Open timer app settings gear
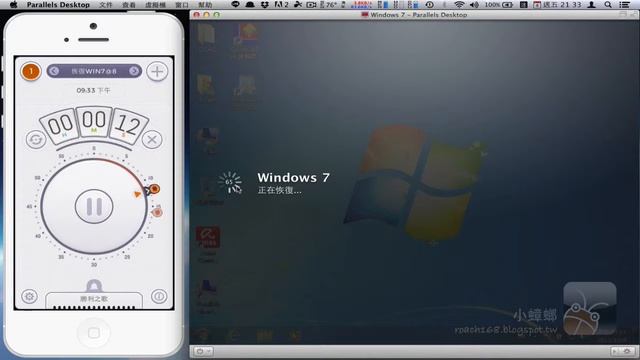Viewport: 640px width, 360px height. 29,296
